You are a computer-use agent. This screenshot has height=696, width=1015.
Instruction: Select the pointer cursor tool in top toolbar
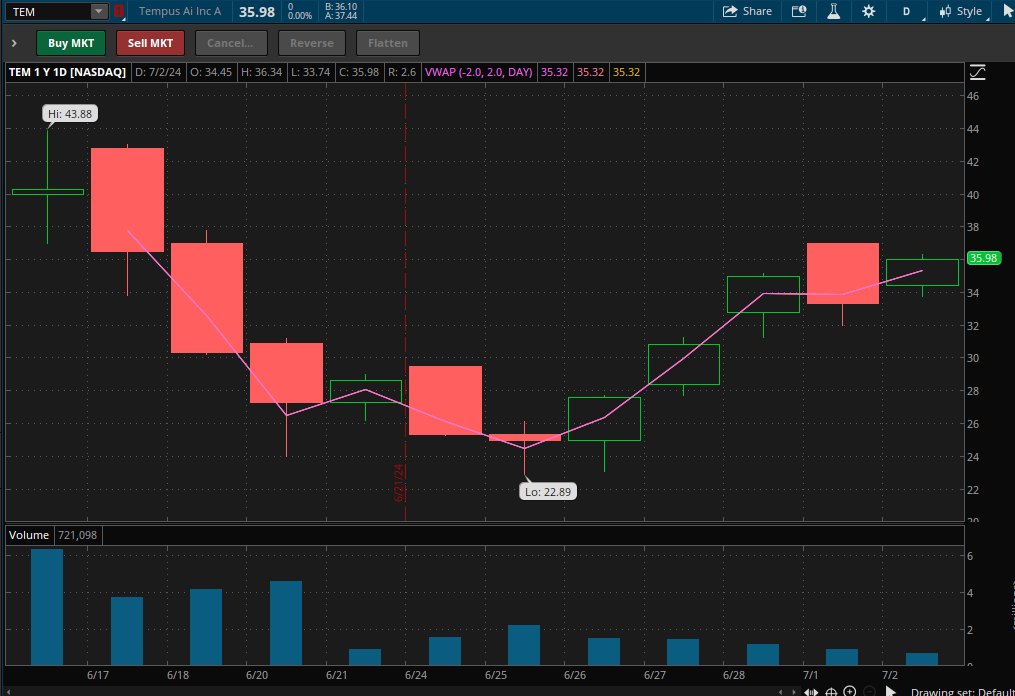click(x=1009, y=11)
